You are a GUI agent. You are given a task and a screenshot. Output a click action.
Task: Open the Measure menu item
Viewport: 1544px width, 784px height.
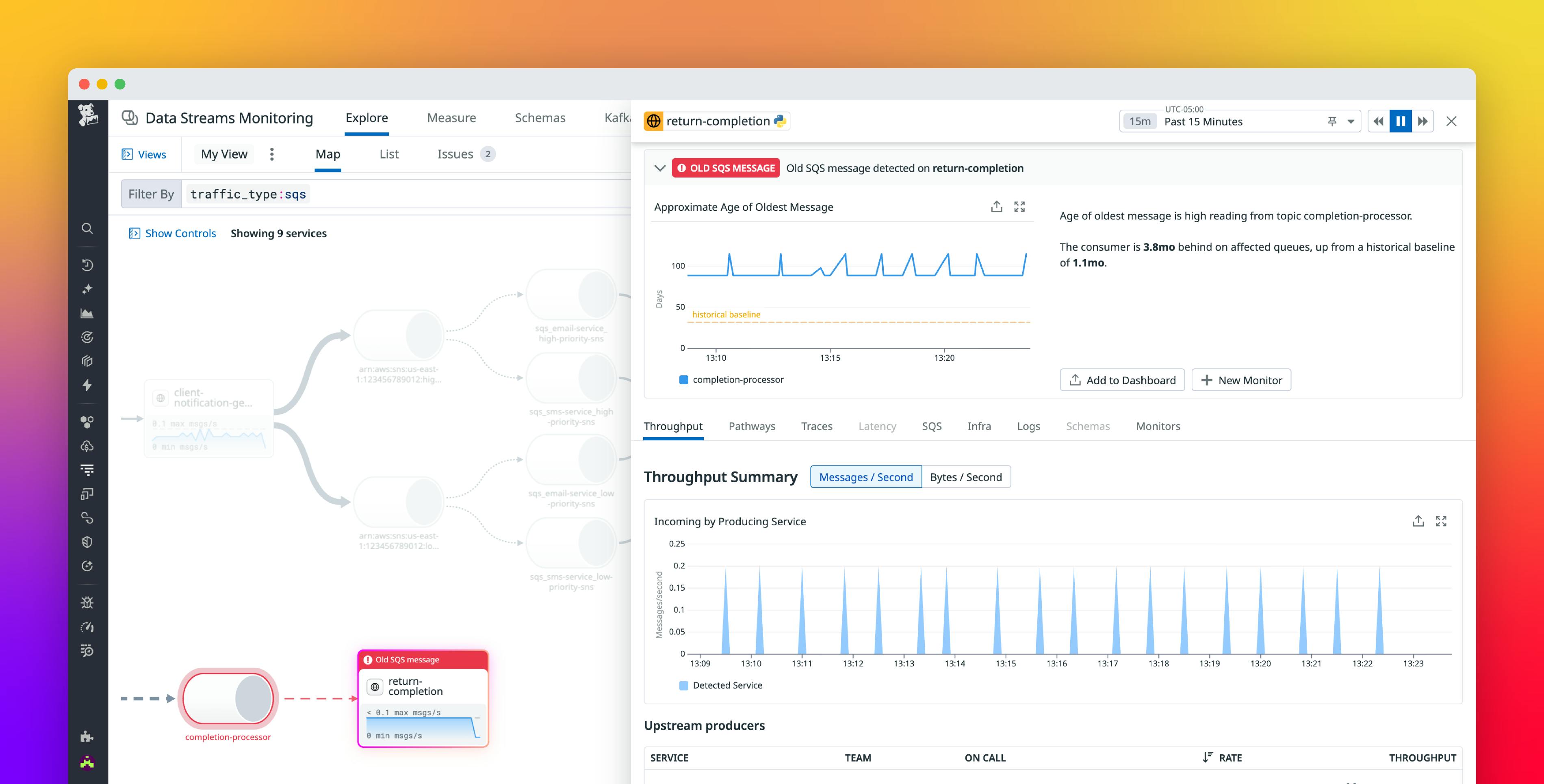[x=451, y=117]
